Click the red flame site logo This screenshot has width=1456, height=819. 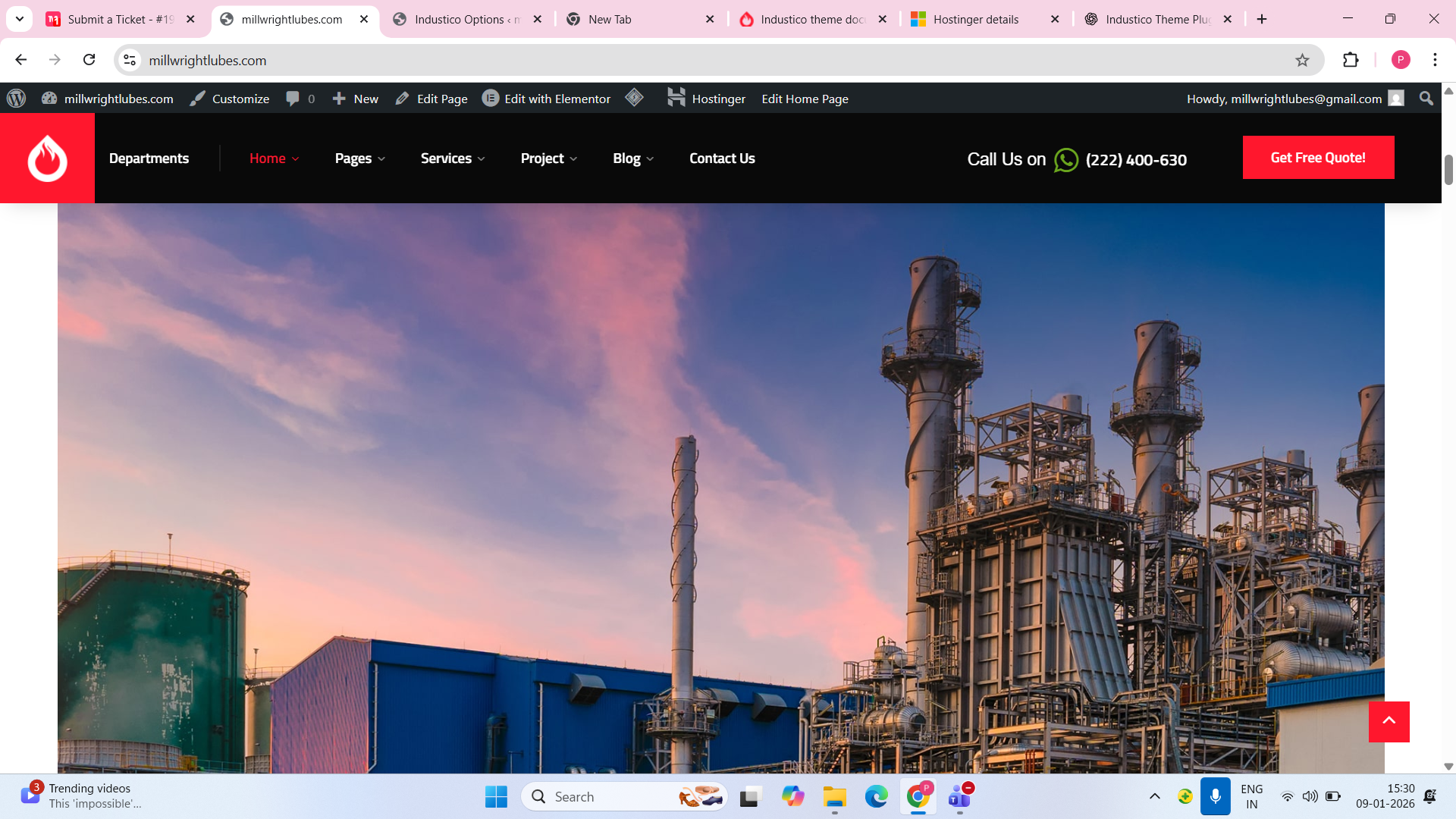point(47,158)
